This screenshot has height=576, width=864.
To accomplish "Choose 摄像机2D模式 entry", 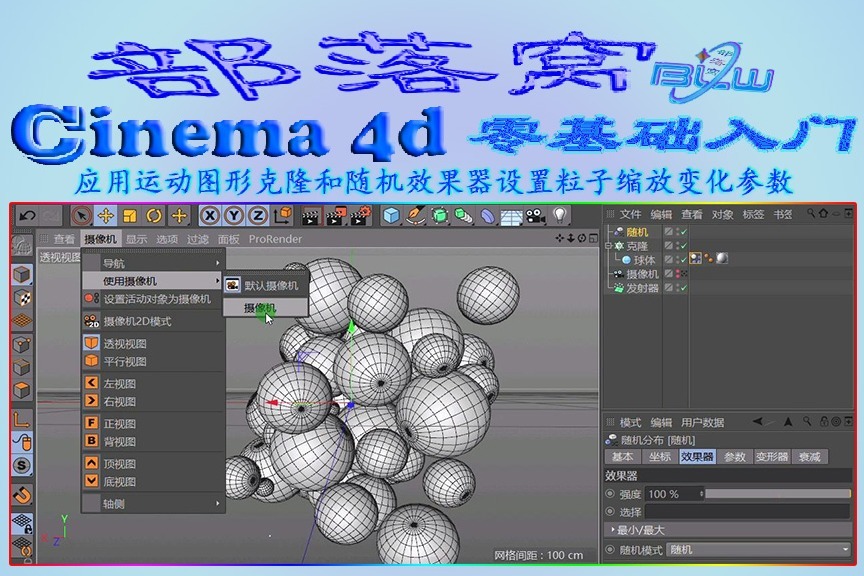I will coord(154,321).
